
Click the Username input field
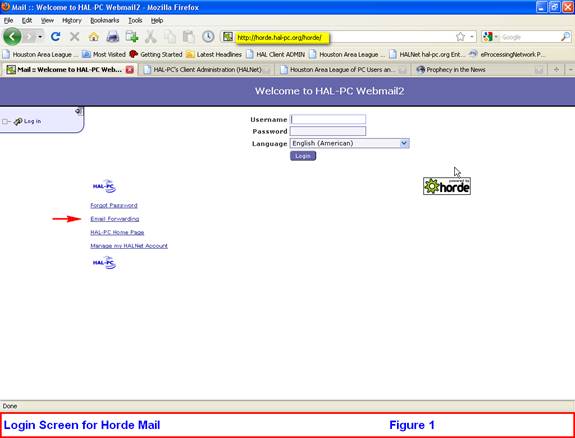(328, 119)
